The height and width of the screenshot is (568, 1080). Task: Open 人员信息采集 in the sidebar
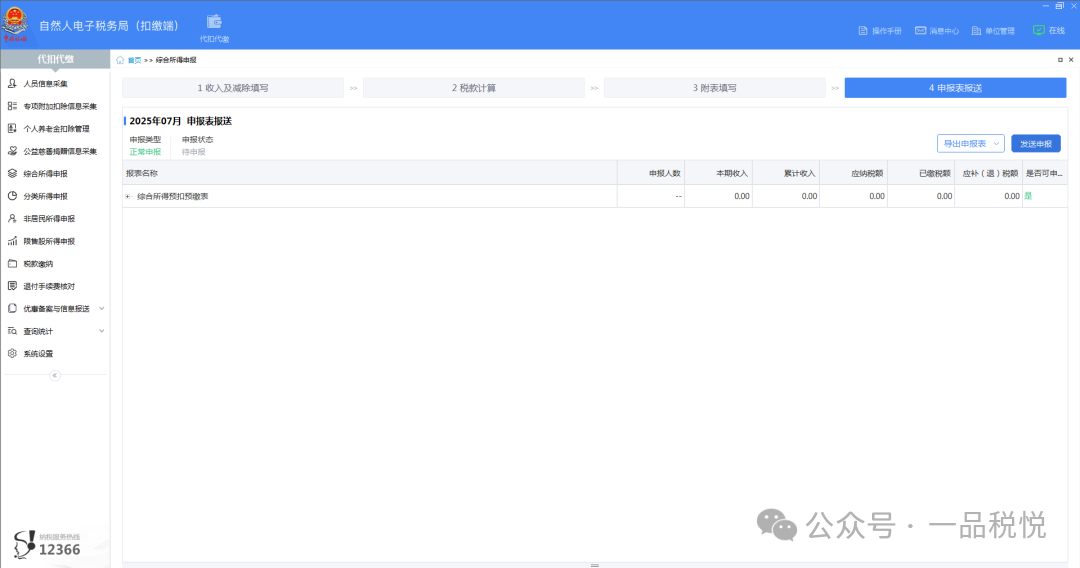pos(45,84)
